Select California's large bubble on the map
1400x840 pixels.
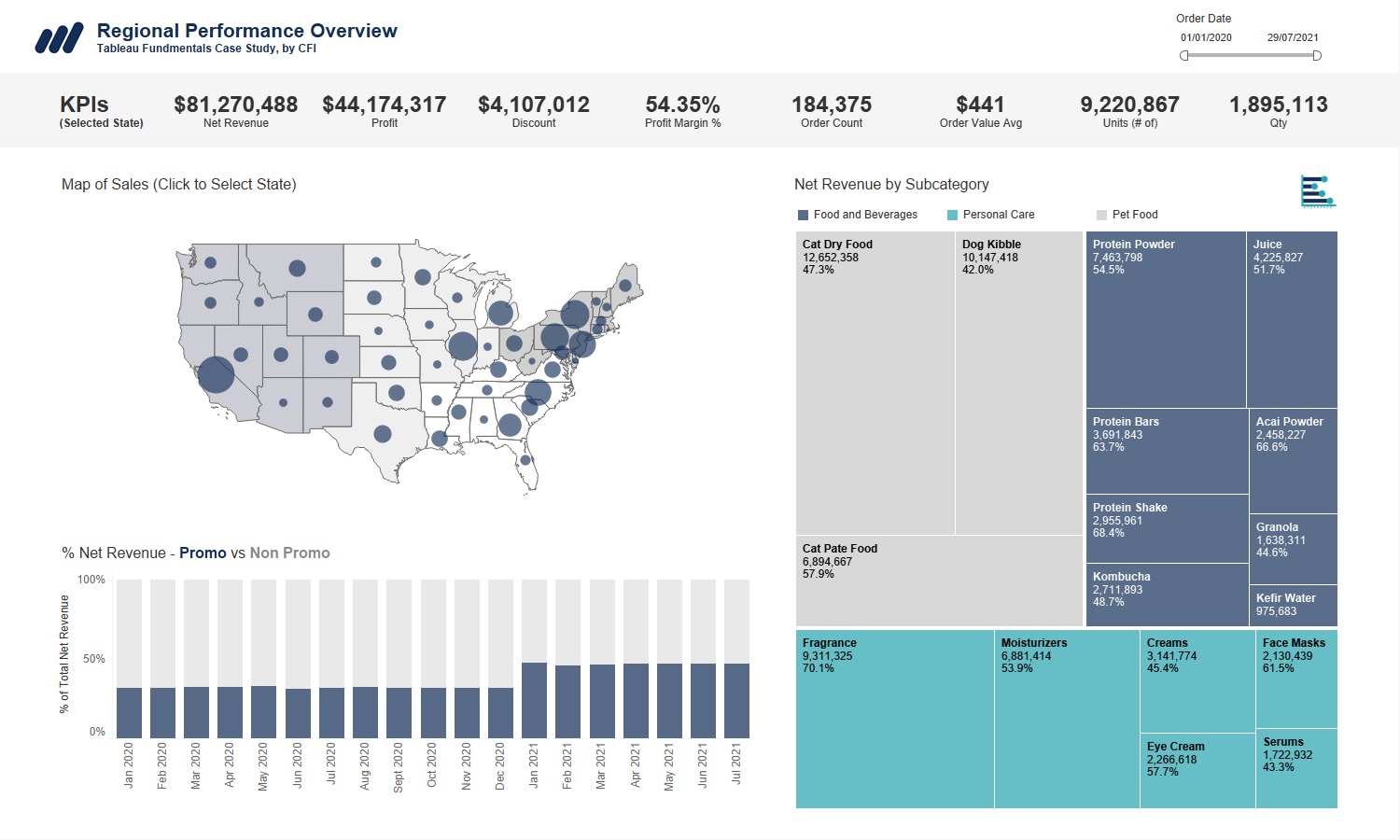coord(216,374)
